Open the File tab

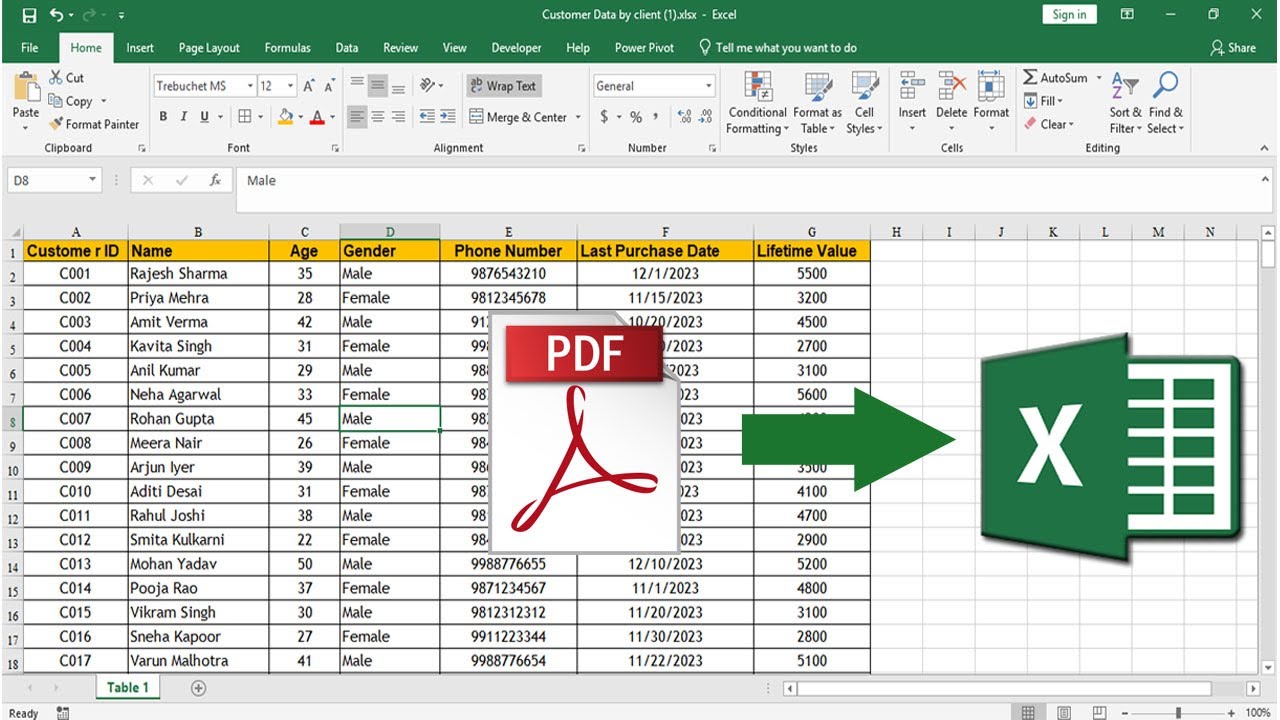coord(29,47)
